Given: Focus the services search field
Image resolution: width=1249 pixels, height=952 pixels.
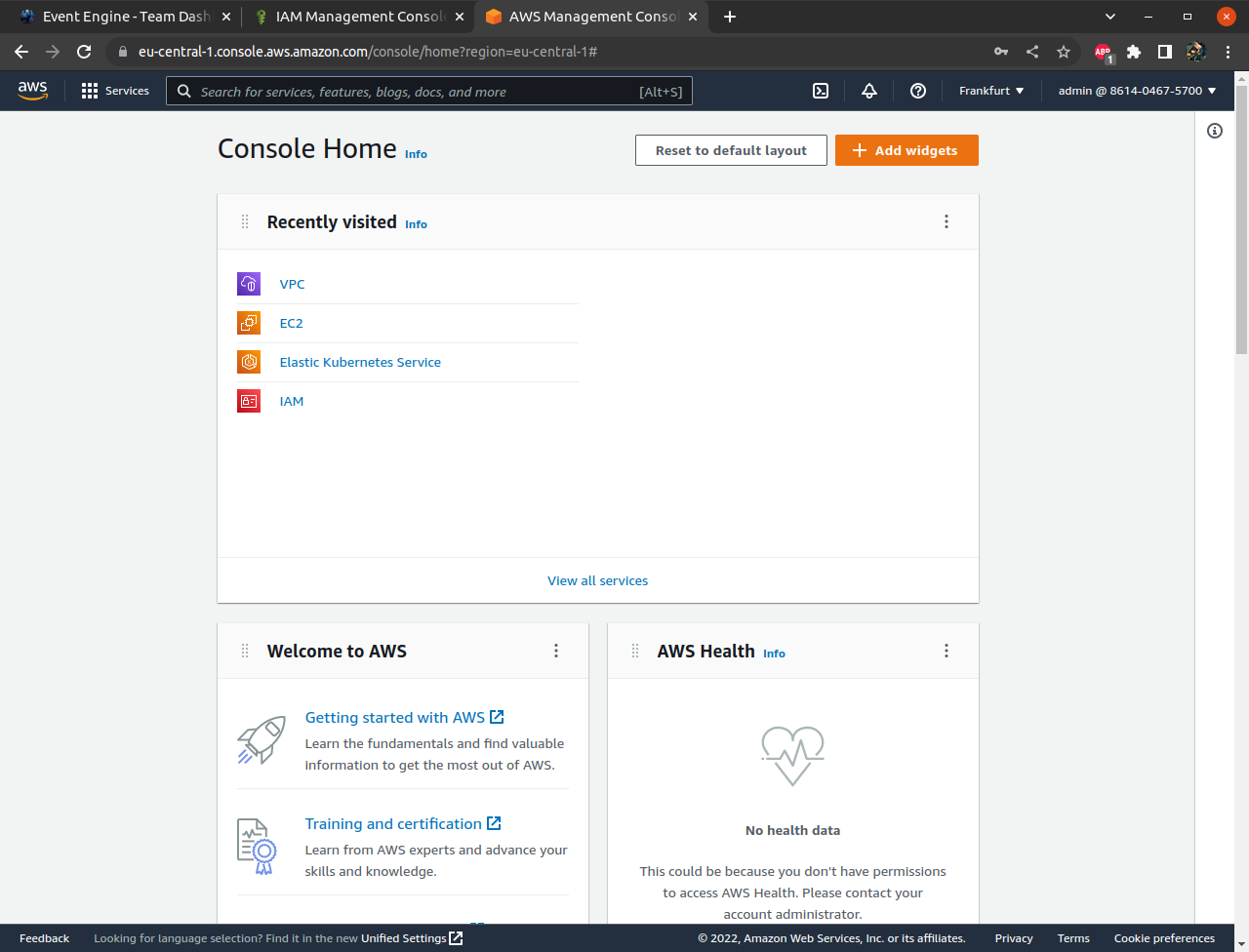Looking at the screenshot, I should (429, 91).
